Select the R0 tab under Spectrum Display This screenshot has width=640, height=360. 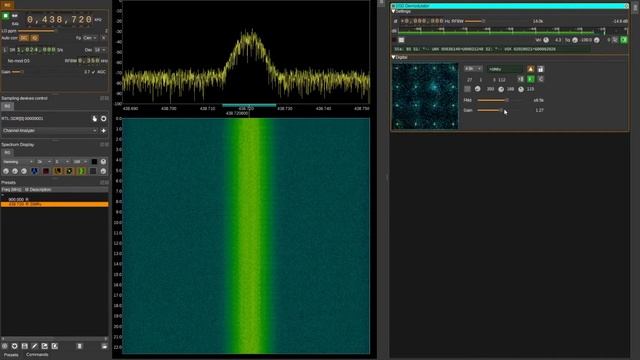(x=7, y=153)
